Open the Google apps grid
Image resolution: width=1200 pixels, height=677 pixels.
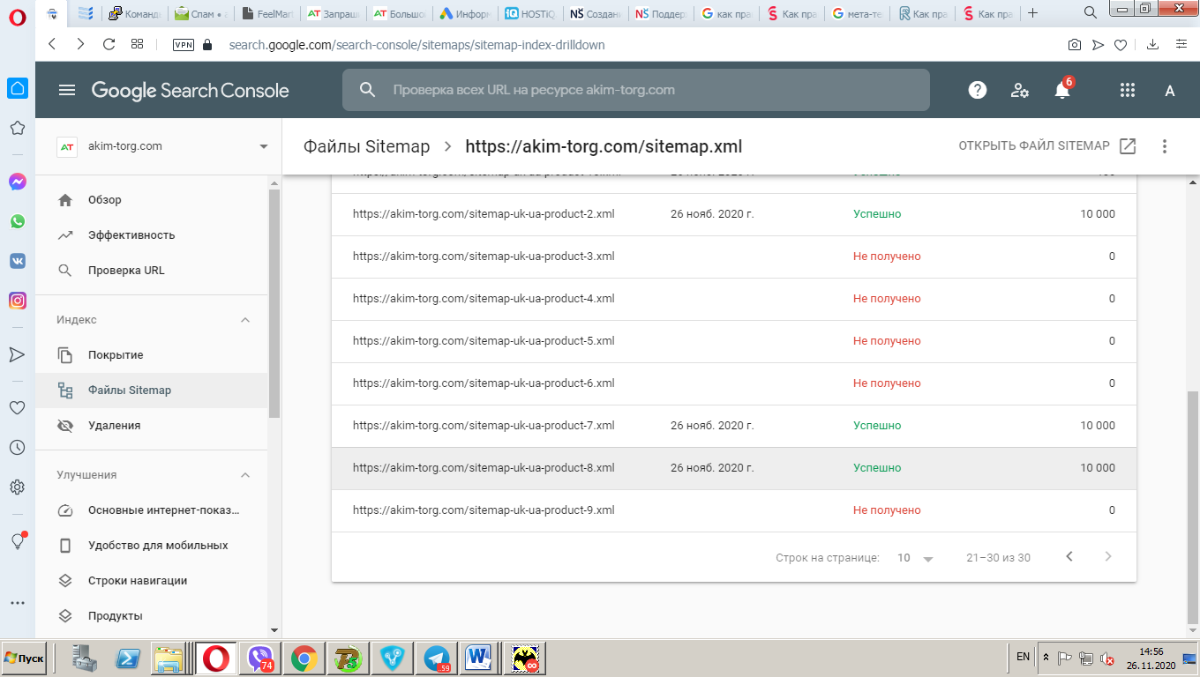pyautogui.click(x=1128, y=90)
